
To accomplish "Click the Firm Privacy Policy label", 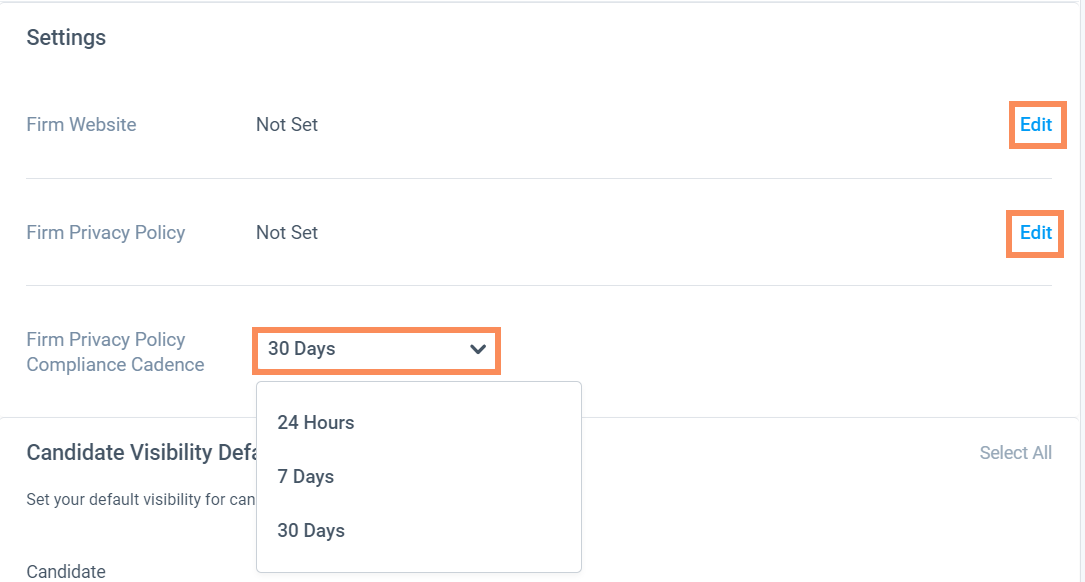I will (106, 233).
